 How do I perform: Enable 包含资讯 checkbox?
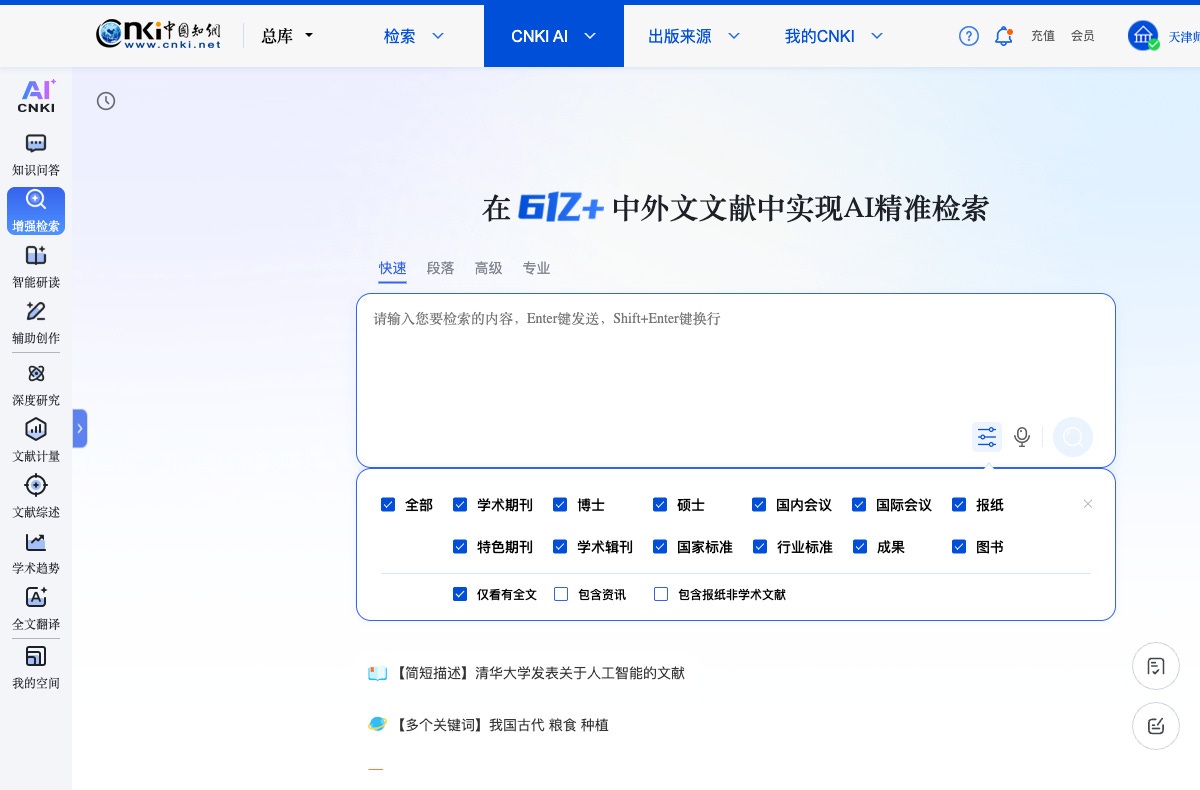click(561, 594)
